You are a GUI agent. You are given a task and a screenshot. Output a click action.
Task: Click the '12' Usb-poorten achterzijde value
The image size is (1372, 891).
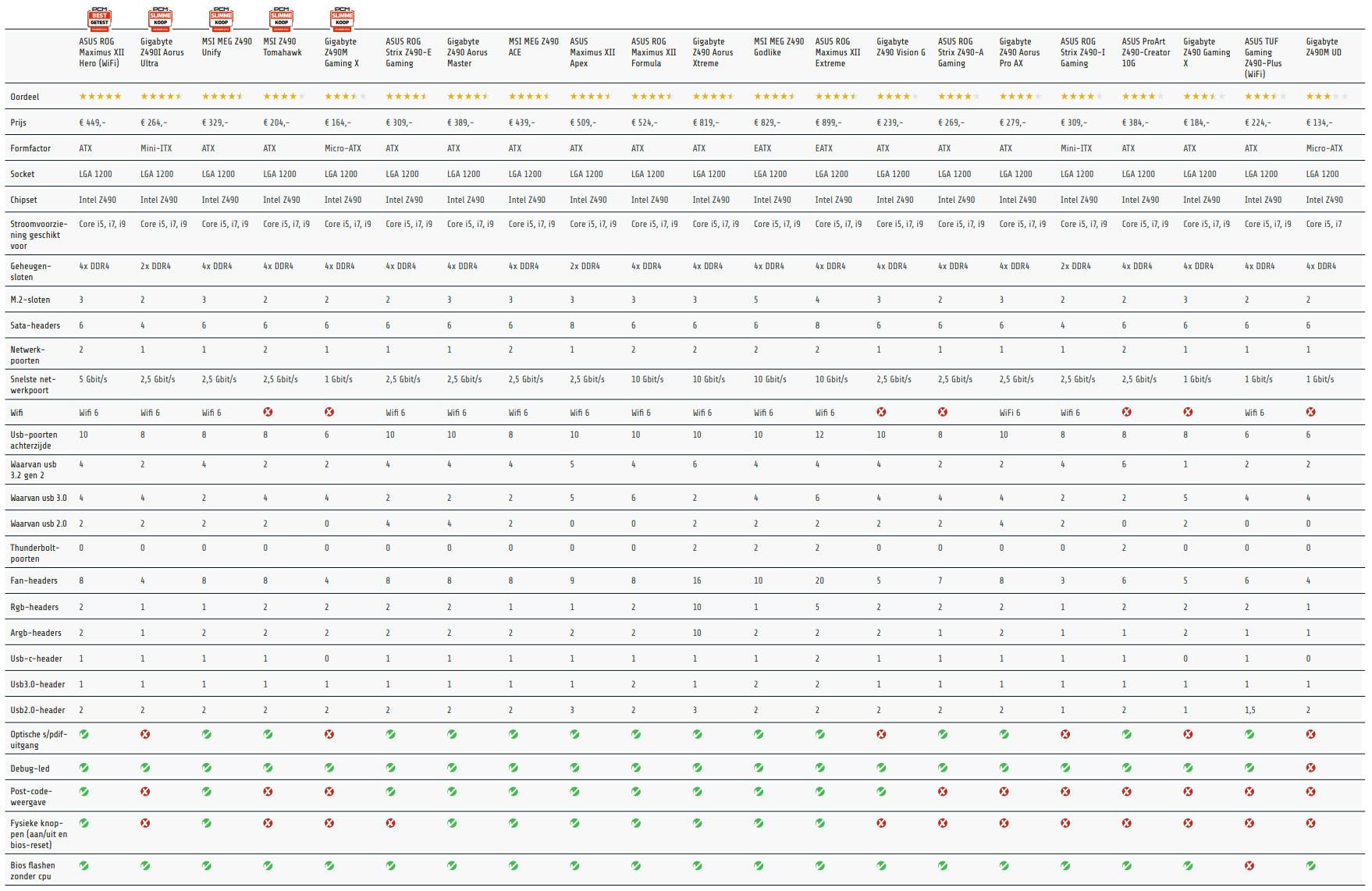click(x=819, y=435)
